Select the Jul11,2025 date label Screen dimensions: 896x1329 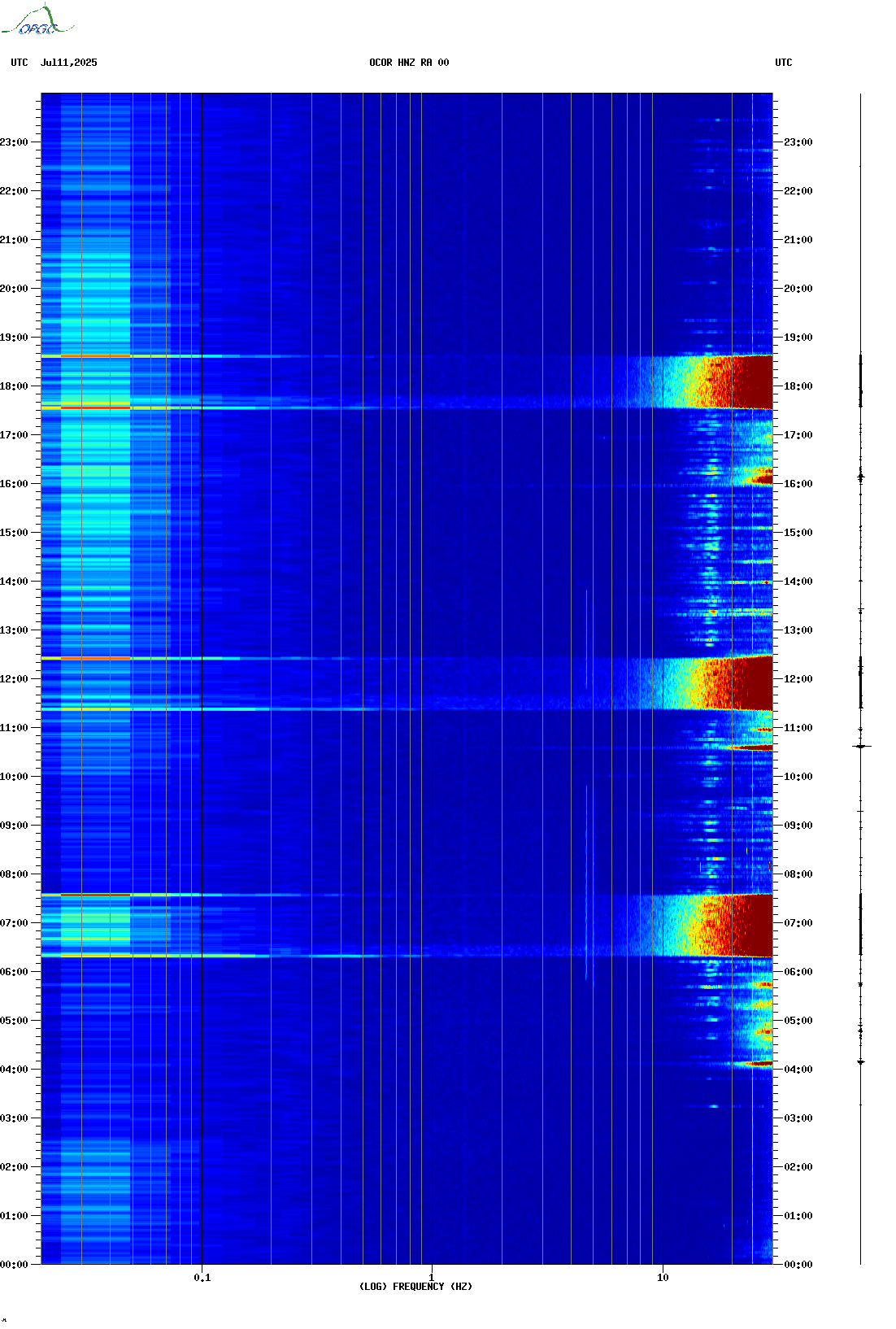pos(69,63)
